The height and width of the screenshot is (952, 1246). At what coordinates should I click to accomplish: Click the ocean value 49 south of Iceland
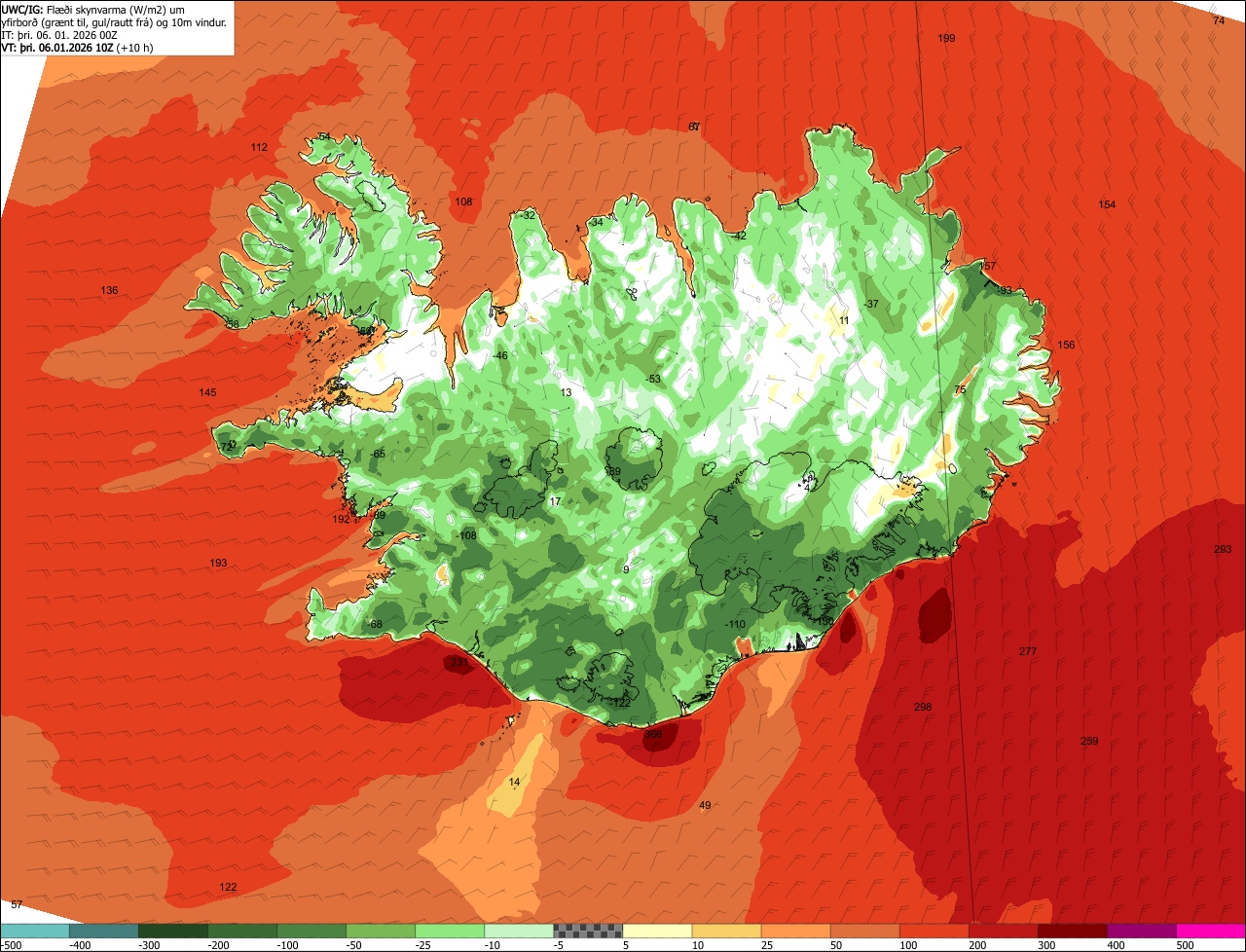705,805
